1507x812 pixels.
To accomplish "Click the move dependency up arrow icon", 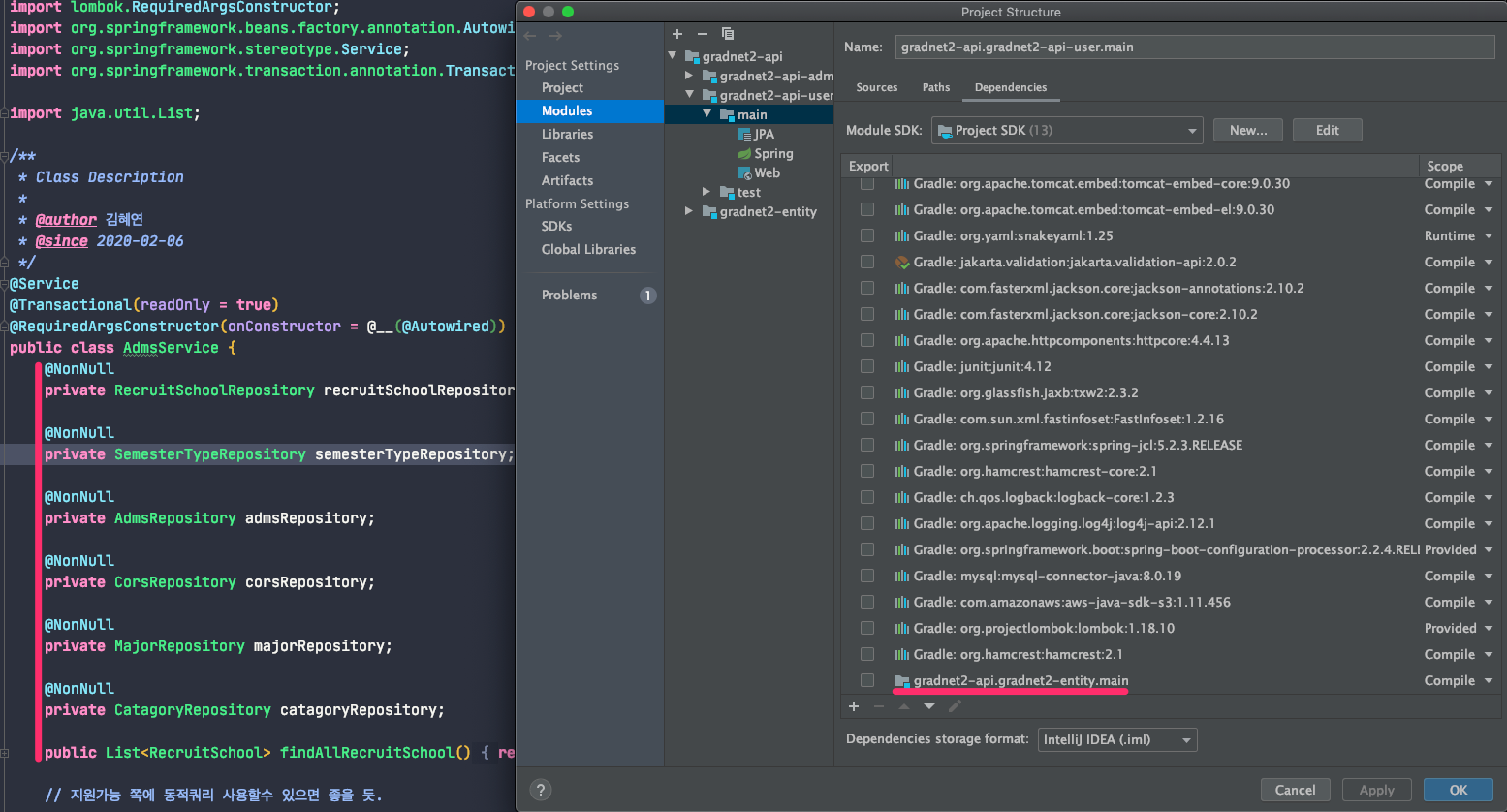I will 904,706.
